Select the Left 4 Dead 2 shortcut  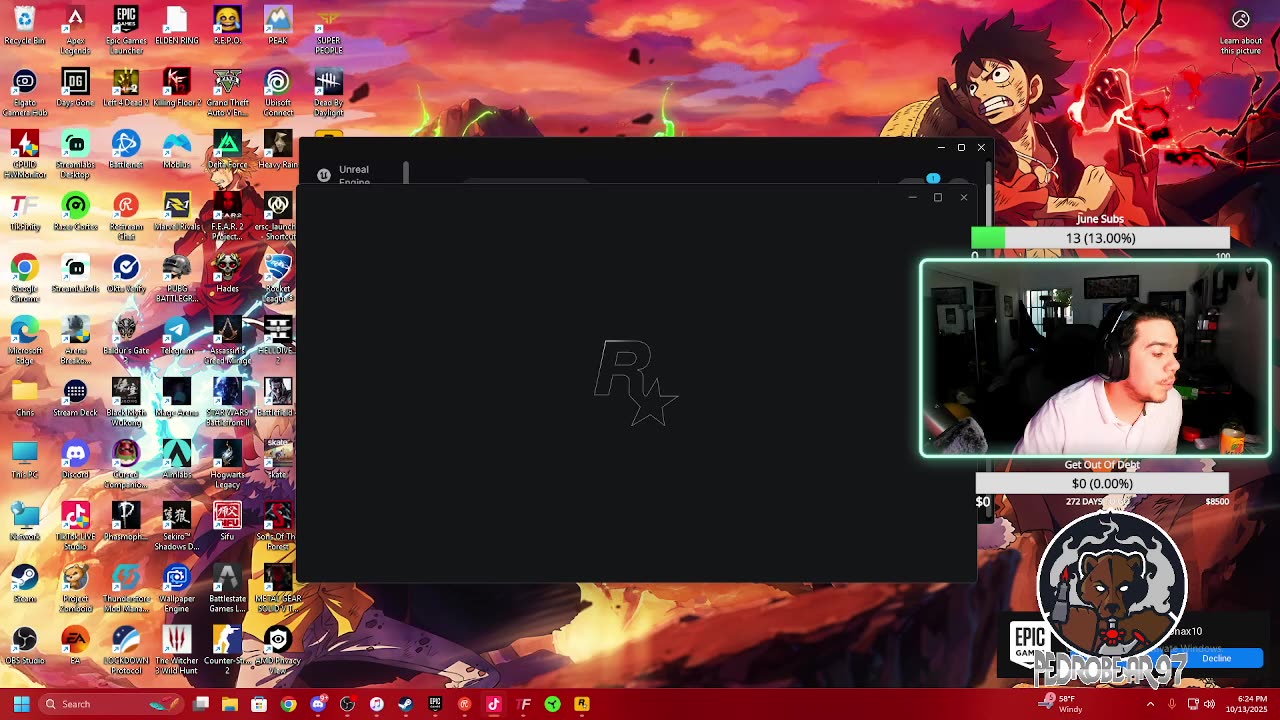[x=126, y=88]
